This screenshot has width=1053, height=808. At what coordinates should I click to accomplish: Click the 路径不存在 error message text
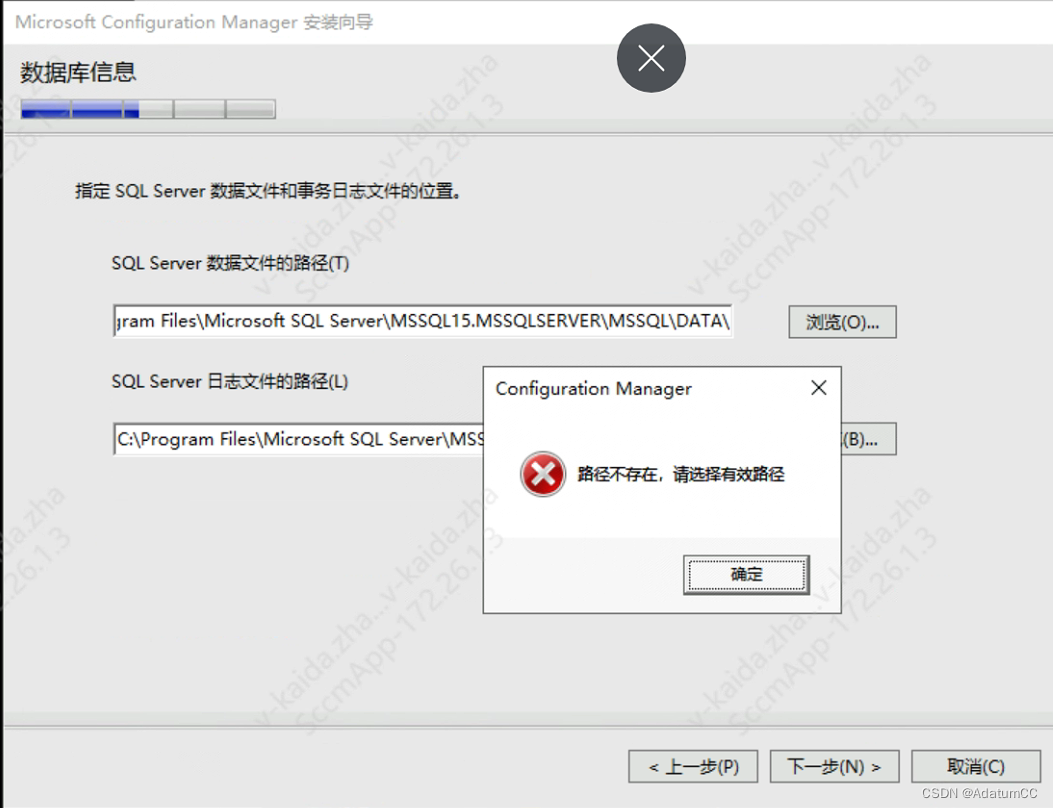[680, 474]
